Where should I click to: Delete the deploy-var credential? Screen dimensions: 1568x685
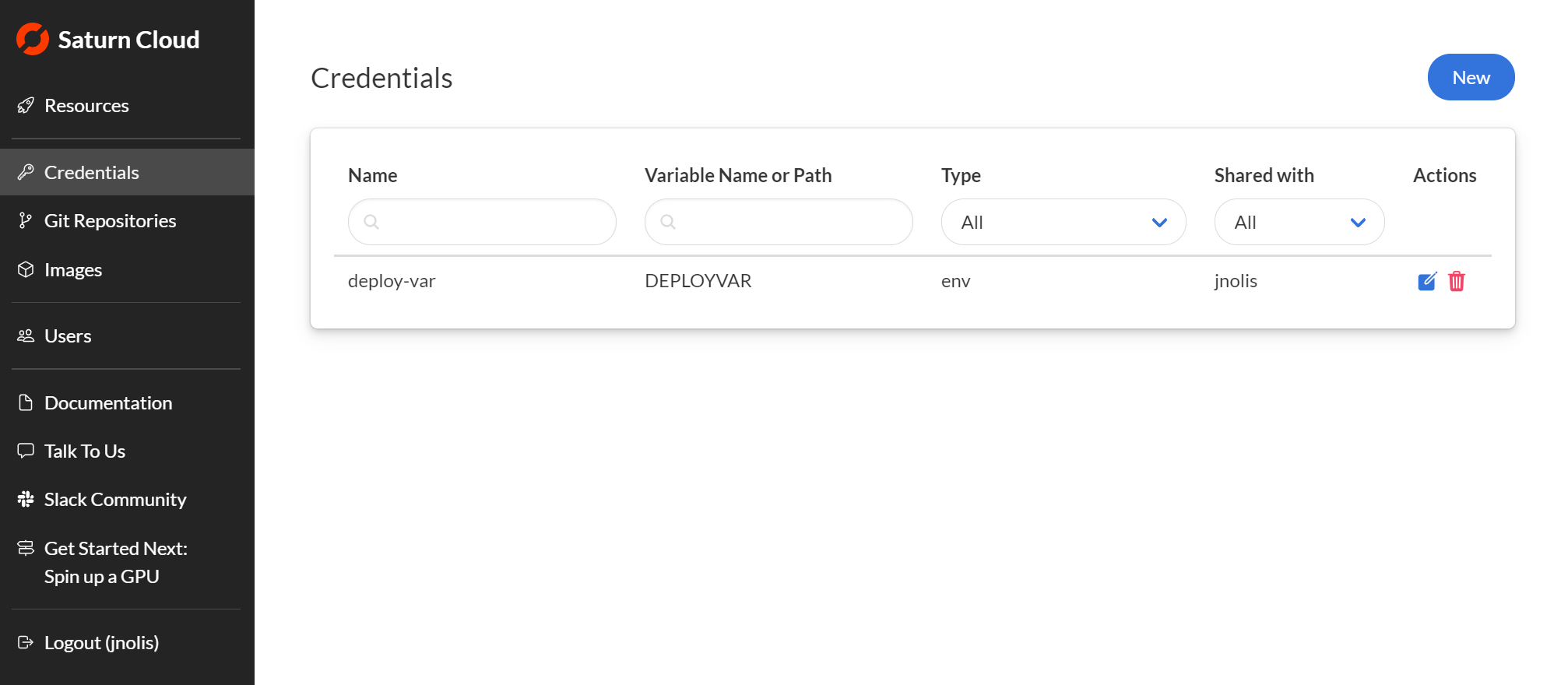pos(1456,281)
